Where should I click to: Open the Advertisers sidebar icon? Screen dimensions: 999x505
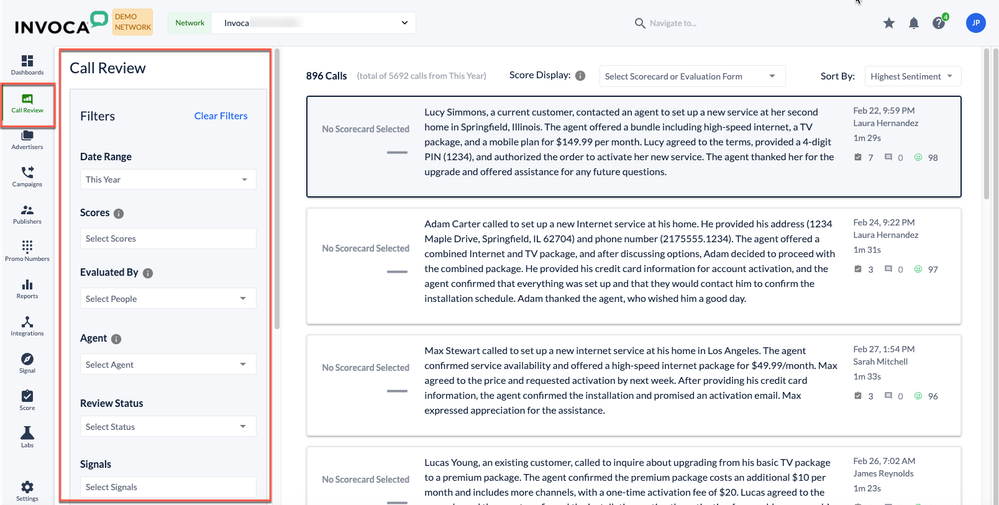pyautogui.click(x=27, y=138)
